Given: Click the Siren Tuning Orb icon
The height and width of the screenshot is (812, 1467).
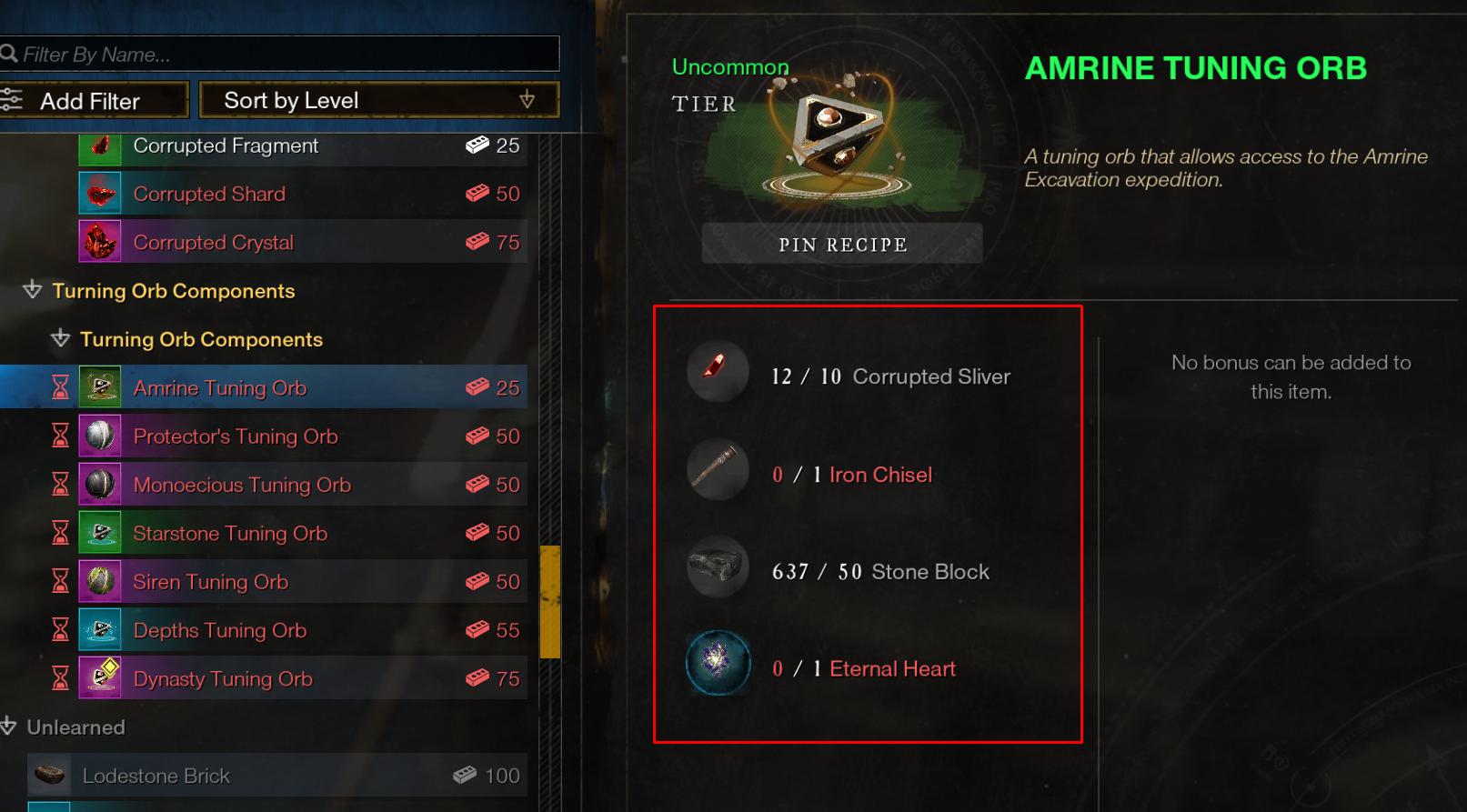Looking at the screenshot, I should [100, 581].
